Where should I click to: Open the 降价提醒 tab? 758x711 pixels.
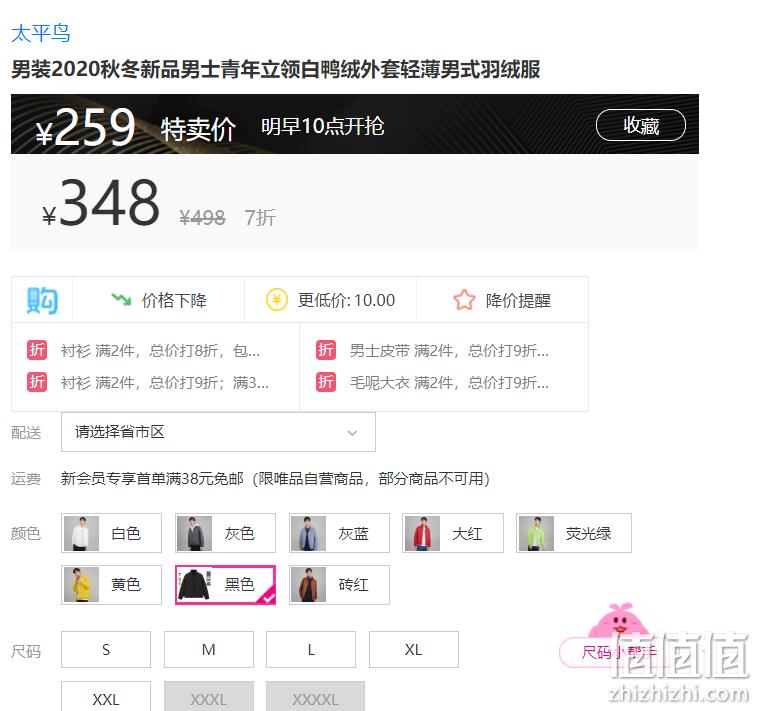502,300
